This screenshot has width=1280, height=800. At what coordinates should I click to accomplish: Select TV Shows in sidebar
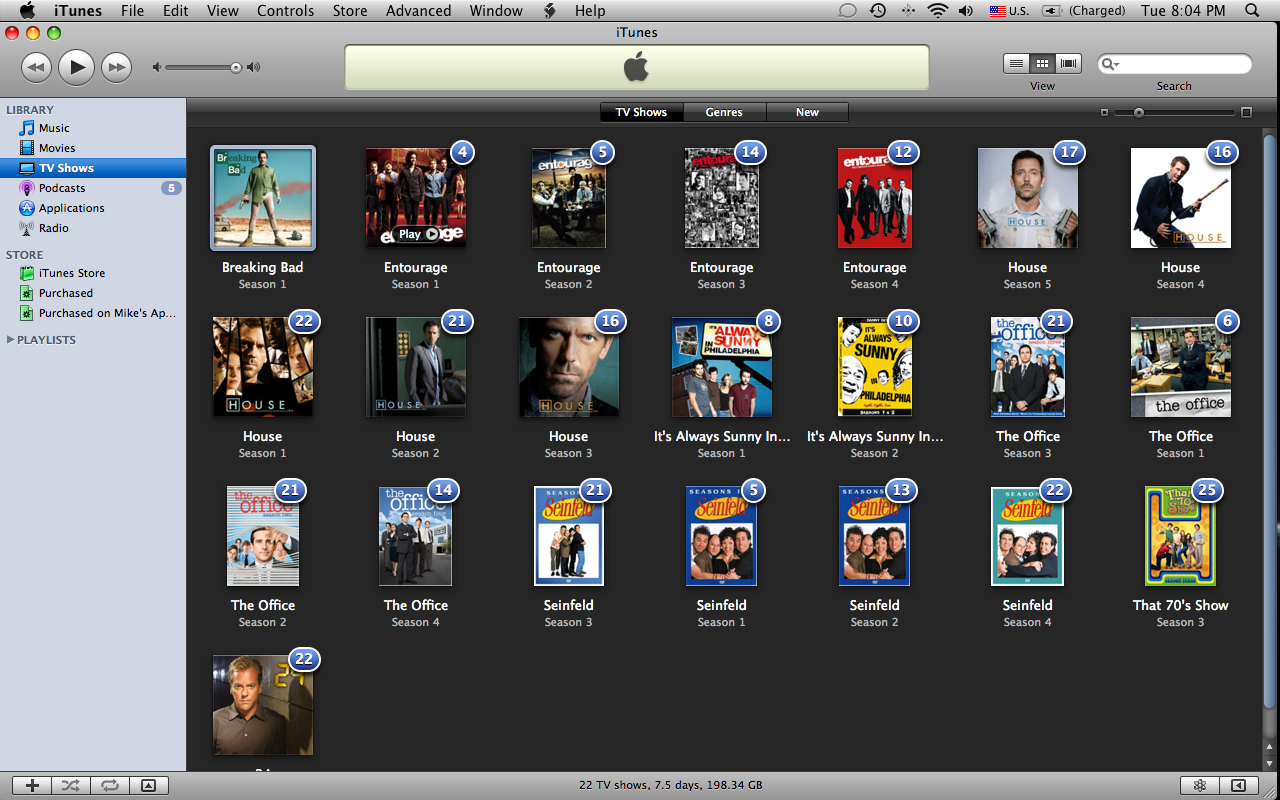(x=93, y=168)
